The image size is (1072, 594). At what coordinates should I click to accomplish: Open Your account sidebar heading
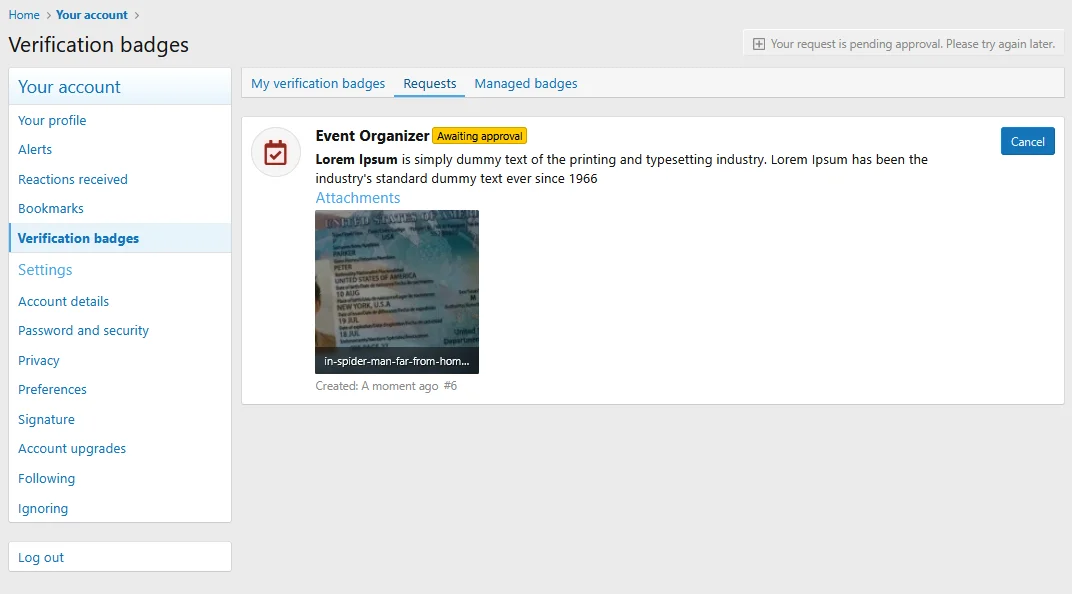69,87
